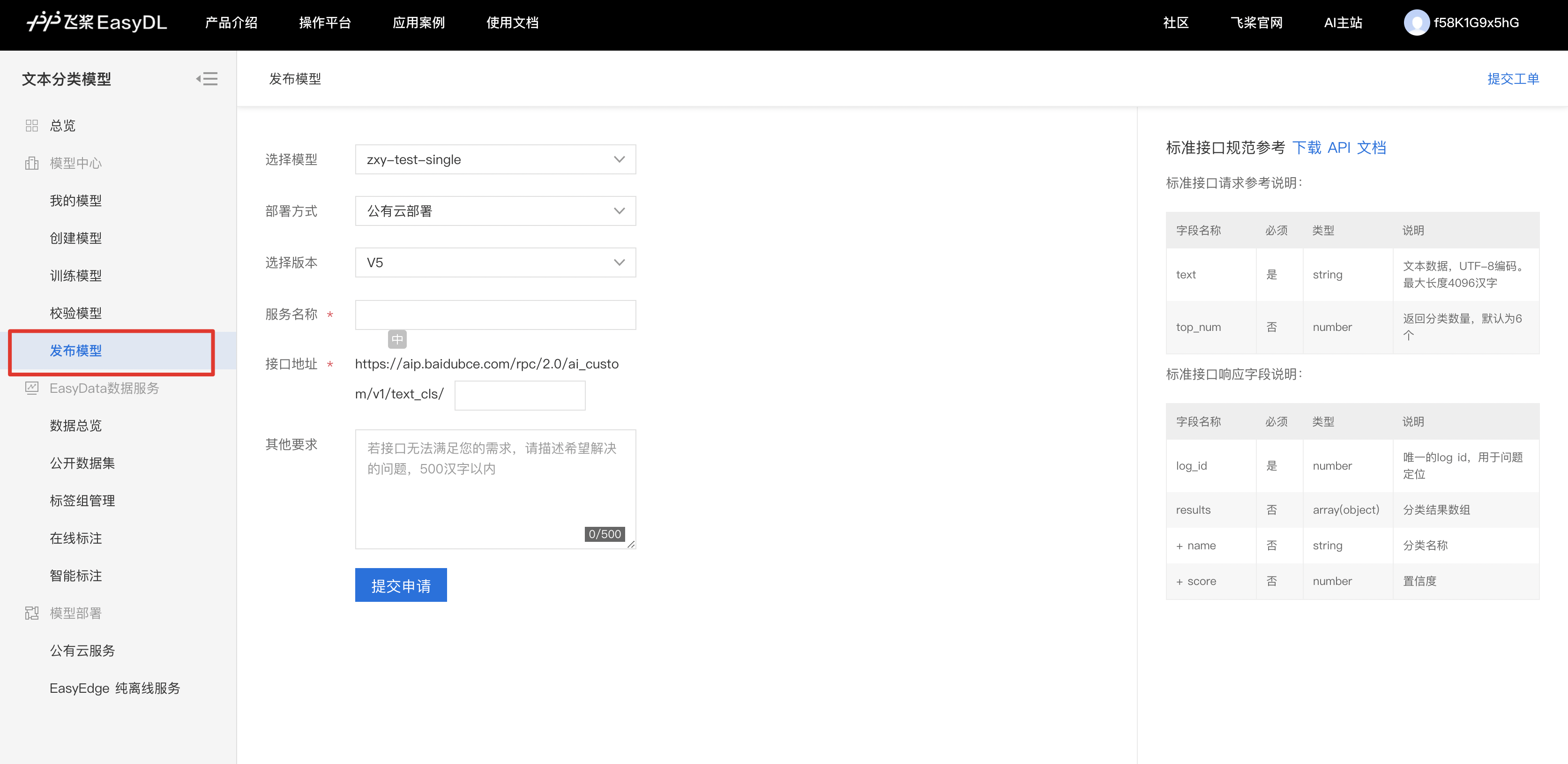The image size is (1568, 764).
Task: Open the f58K1G9x5hG account menu
Action: tap(1476, 23)
